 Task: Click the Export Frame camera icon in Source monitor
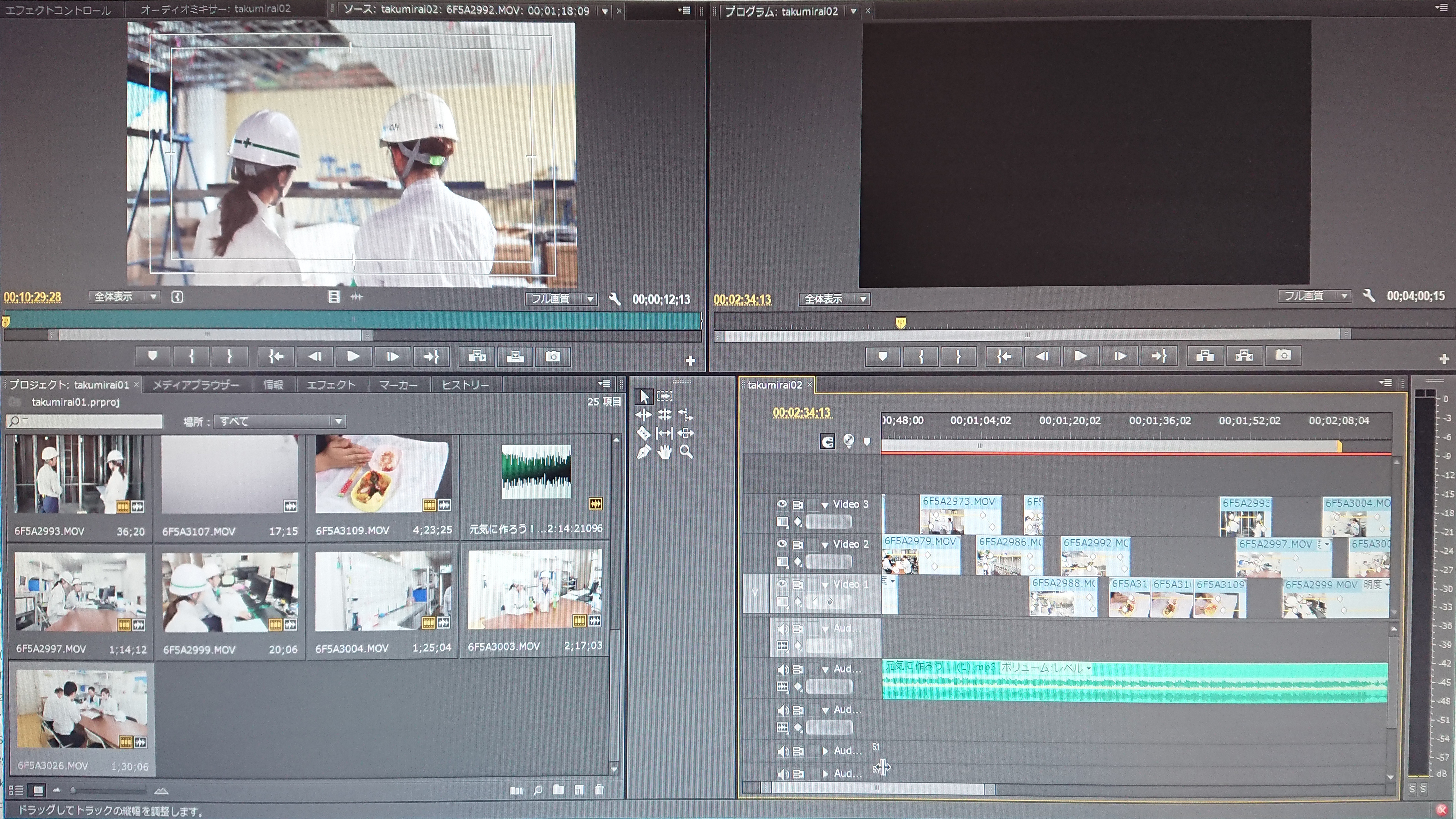point(552,357)
